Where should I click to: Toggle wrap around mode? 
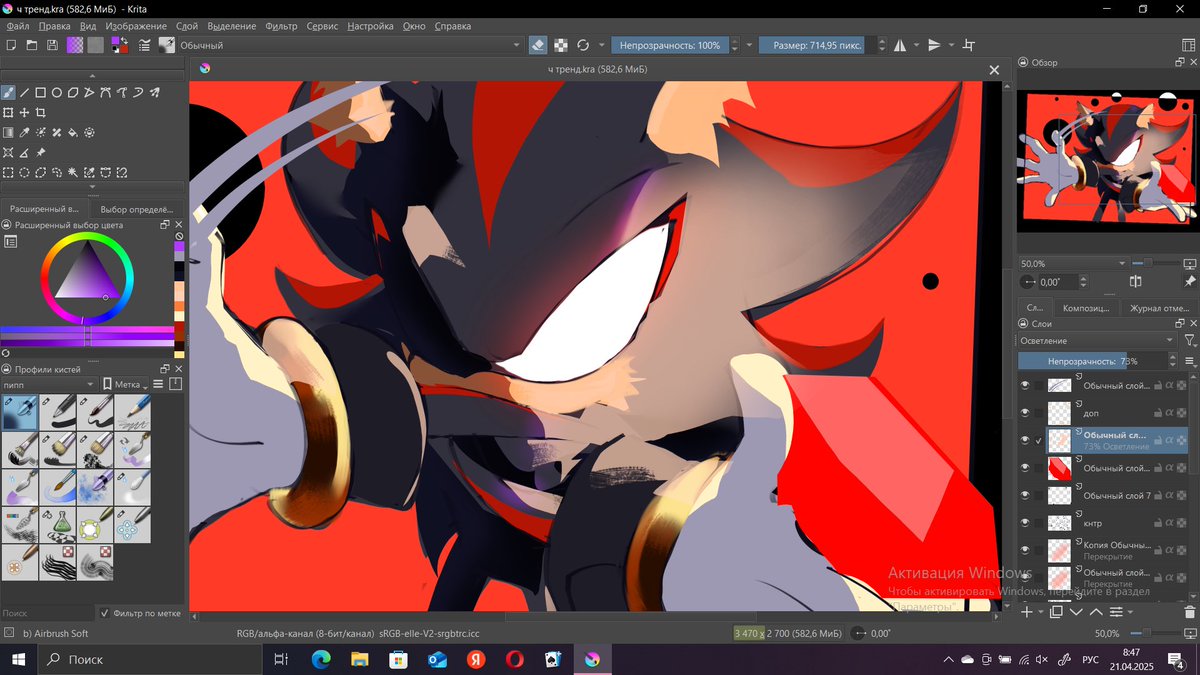[x=969, y=45]
